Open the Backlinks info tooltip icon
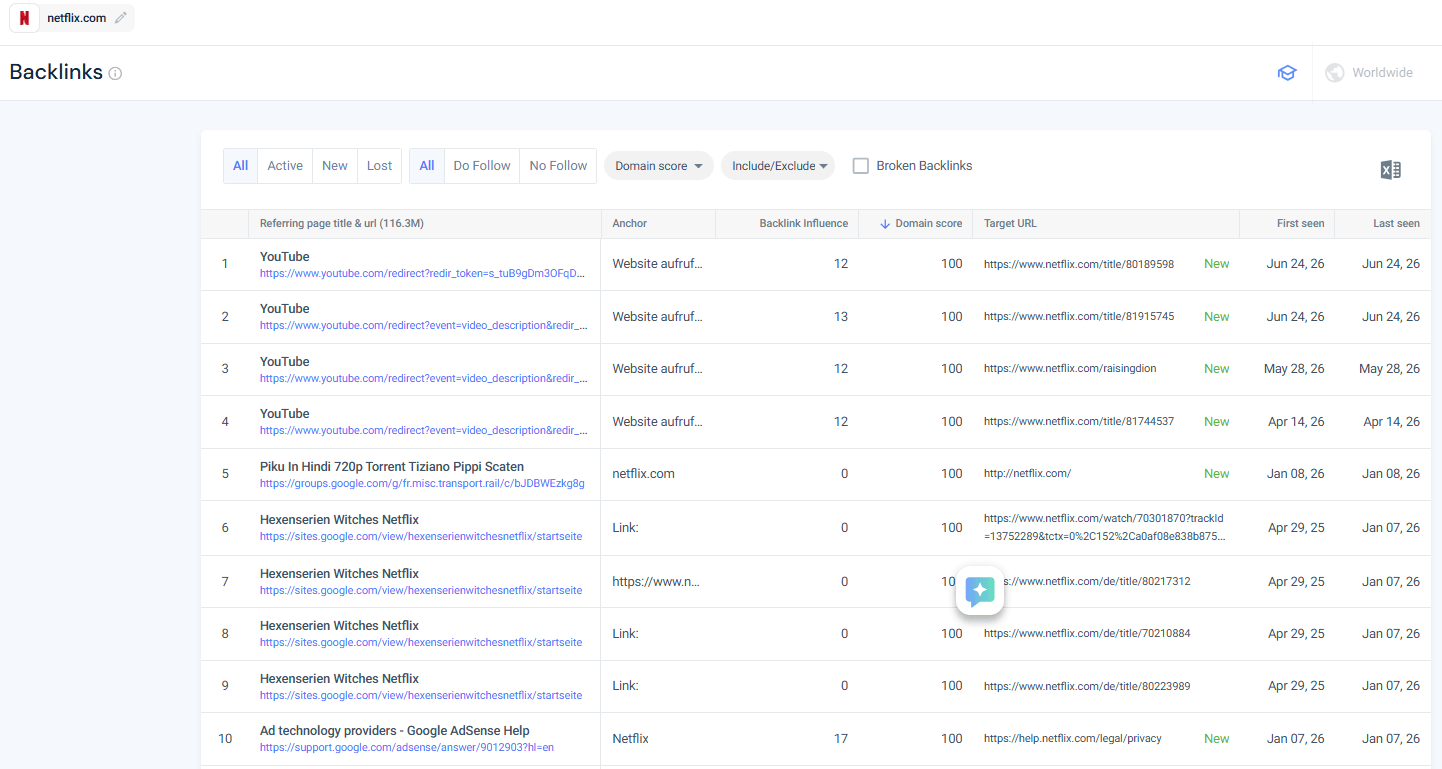 [115, 73]
